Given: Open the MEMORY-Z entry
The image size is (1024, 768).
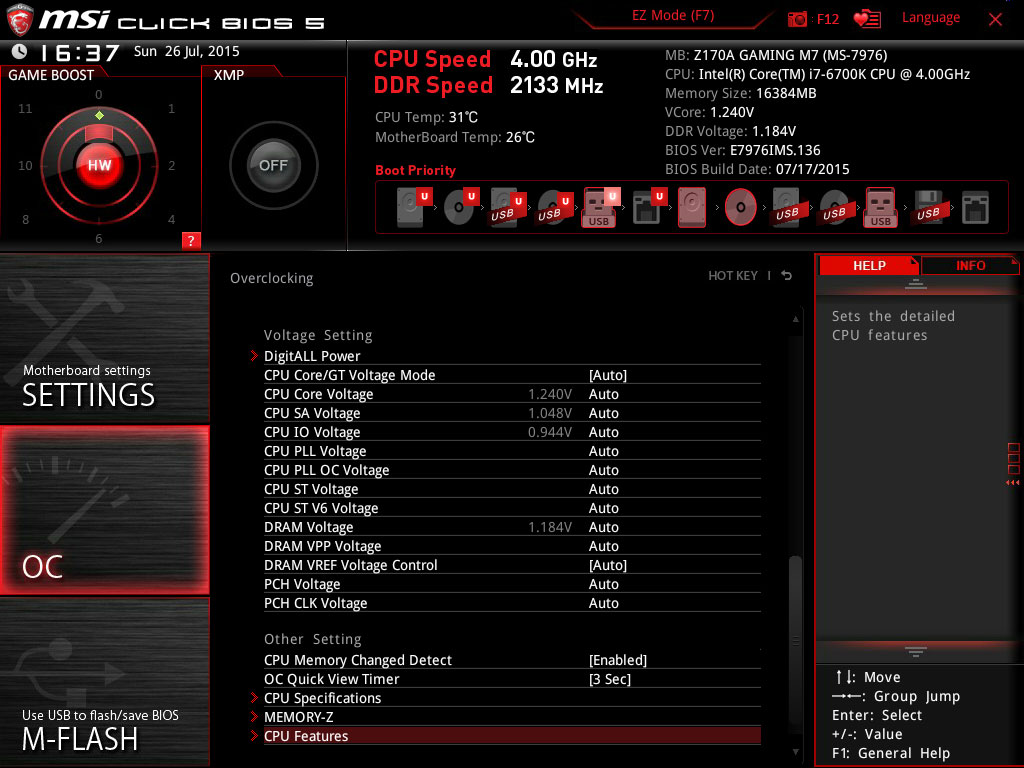Looking at the screenshot, I should point(298,717).
